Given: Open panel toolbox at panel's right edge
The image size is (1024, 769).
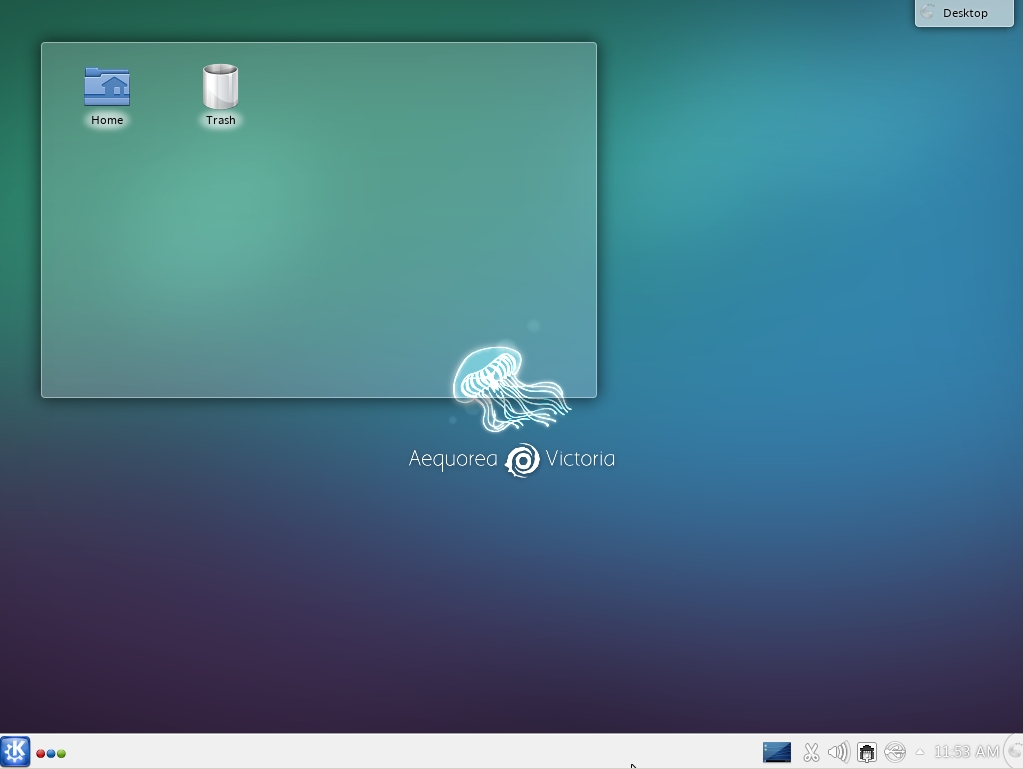Looking at the screenshot, I should (x=1016, y=752).
